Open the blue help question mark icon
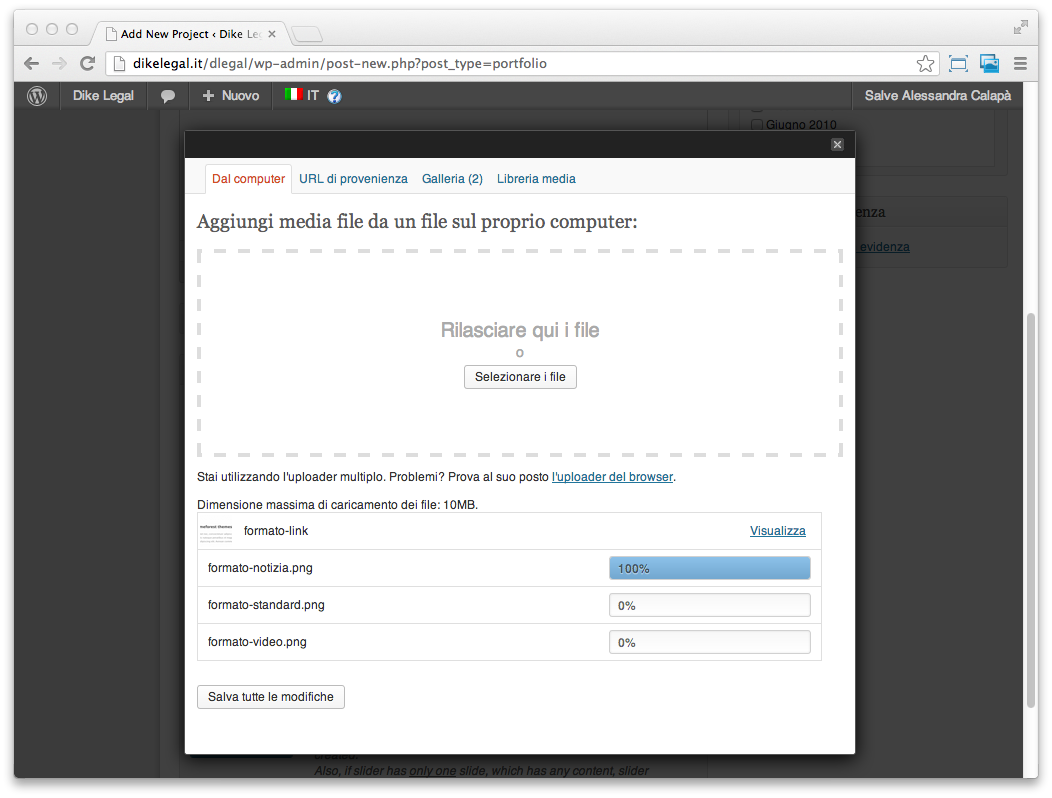Screen dimensions: 1052x798 tap(334, 96)
